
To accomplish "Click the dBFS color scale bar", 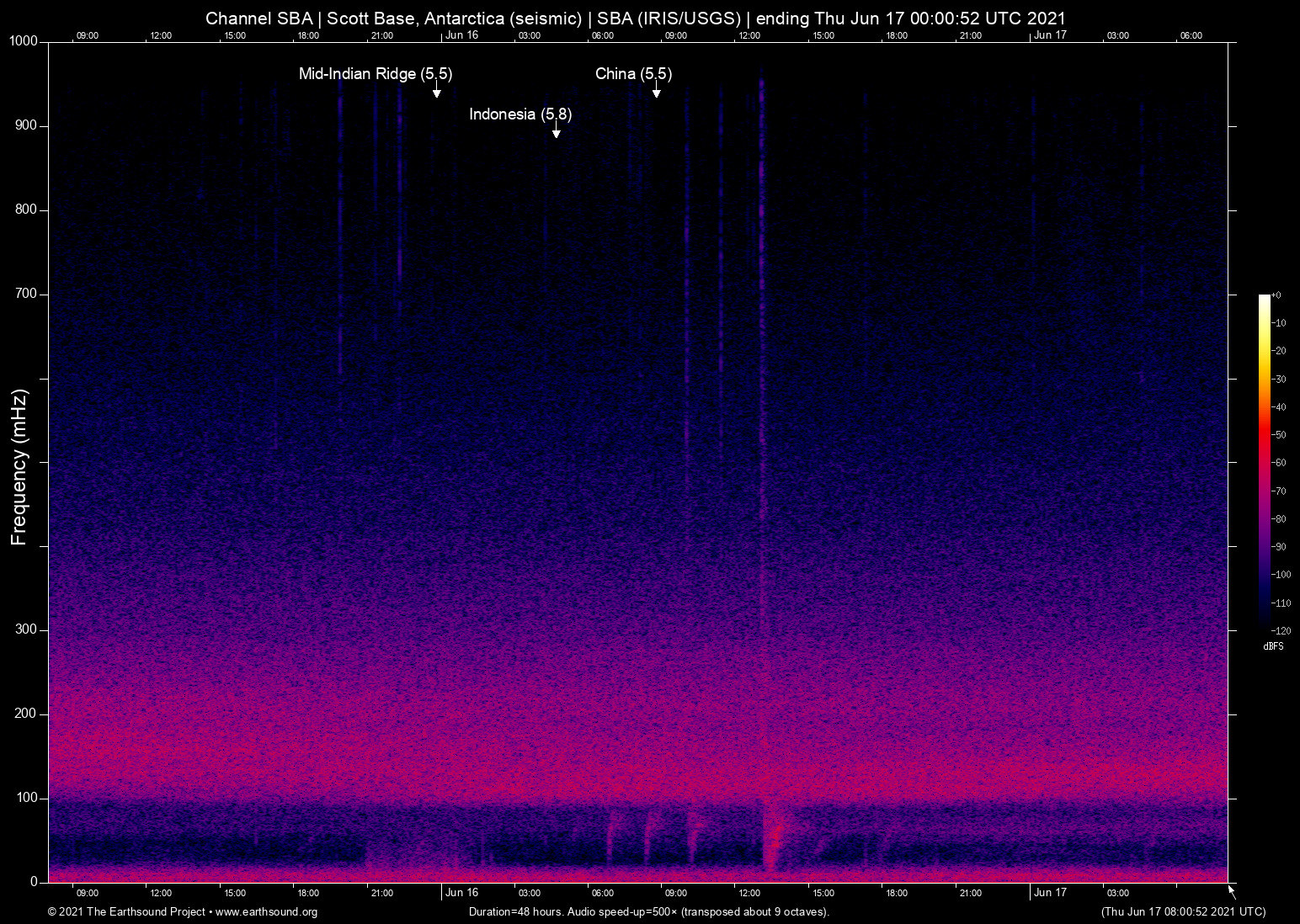I will [1264, 461].
